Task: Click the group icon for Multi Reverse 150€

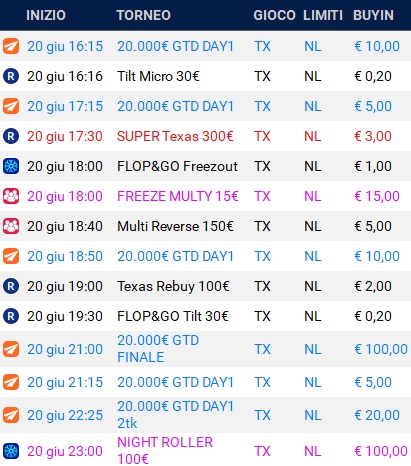Action: 11,226
